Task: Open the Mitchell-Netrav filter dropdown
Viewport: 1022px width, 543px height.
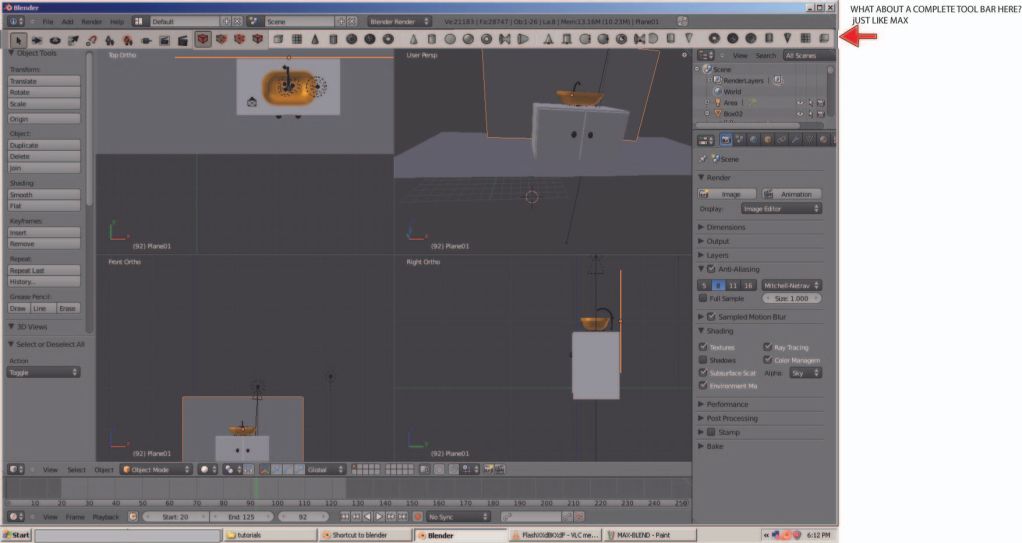Action: [791, 286]
